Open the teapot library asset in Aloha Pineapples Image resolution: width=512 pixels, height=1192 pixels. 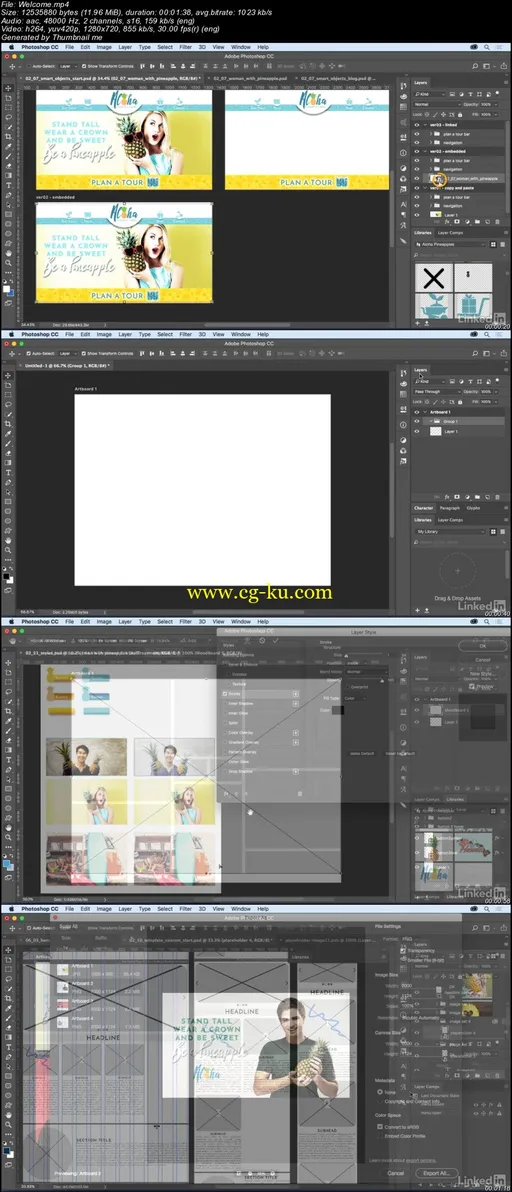click(434, 307)
